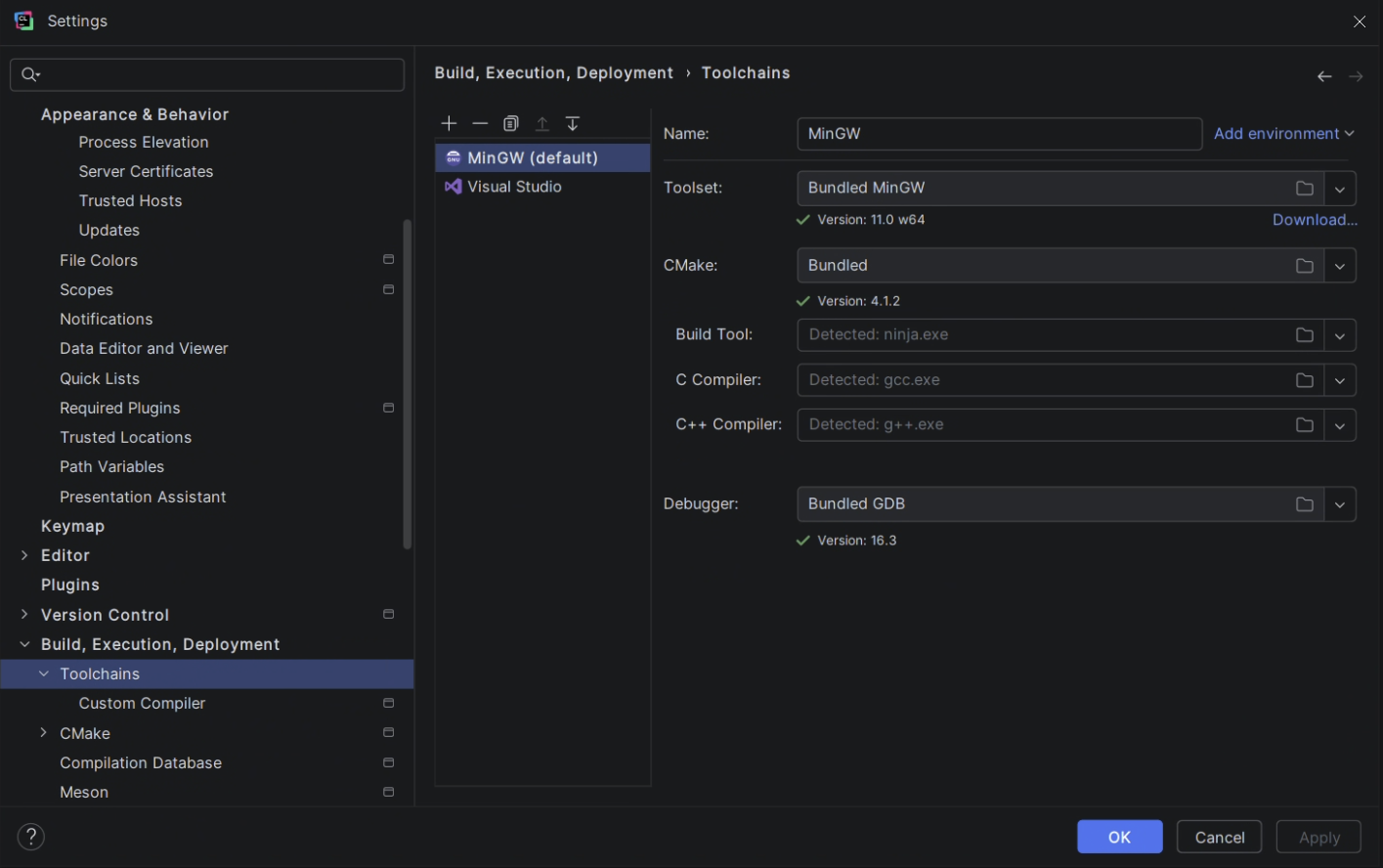Screen dimensions: 1383x868
Task: Navigate forward with the right arrow
Action: (1356, 76)
